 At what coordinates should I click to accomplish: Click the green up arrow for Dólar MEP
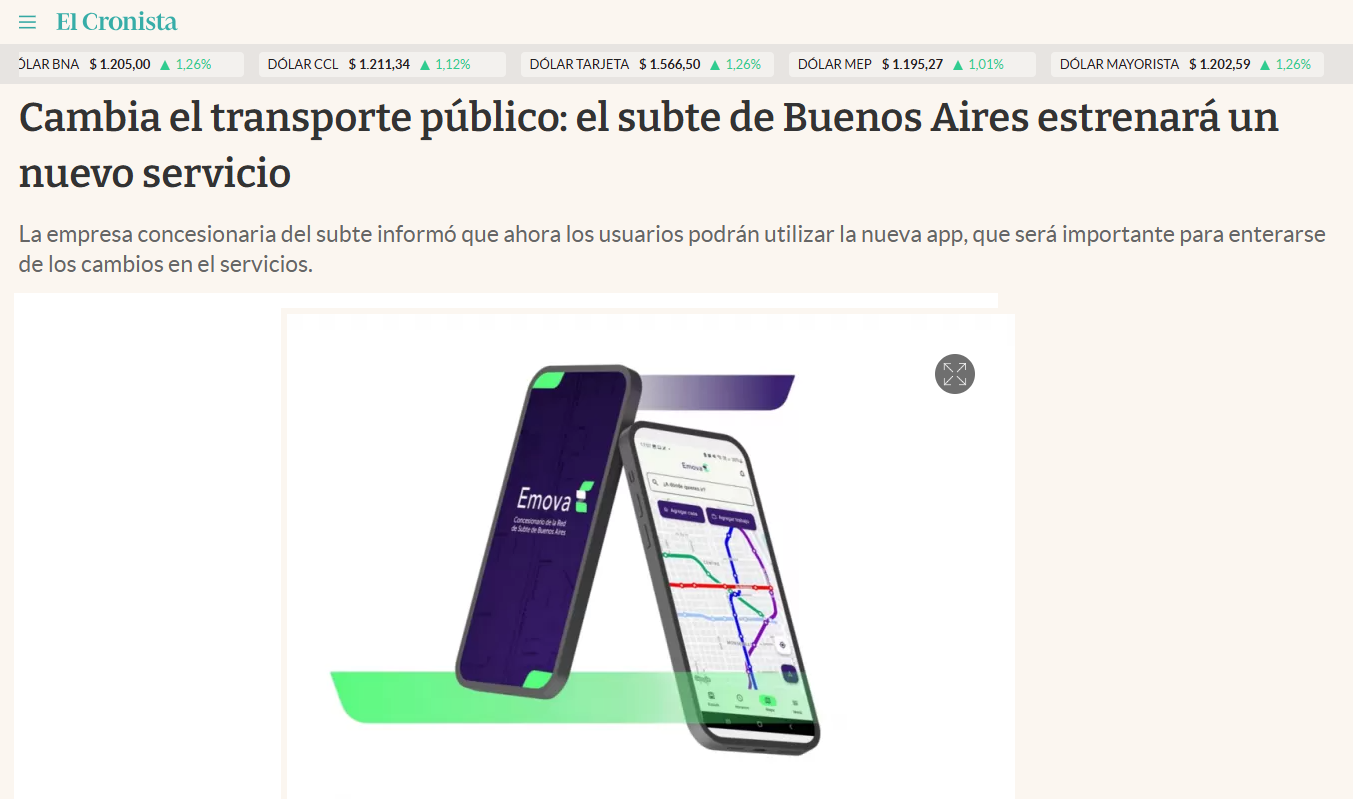958,65
